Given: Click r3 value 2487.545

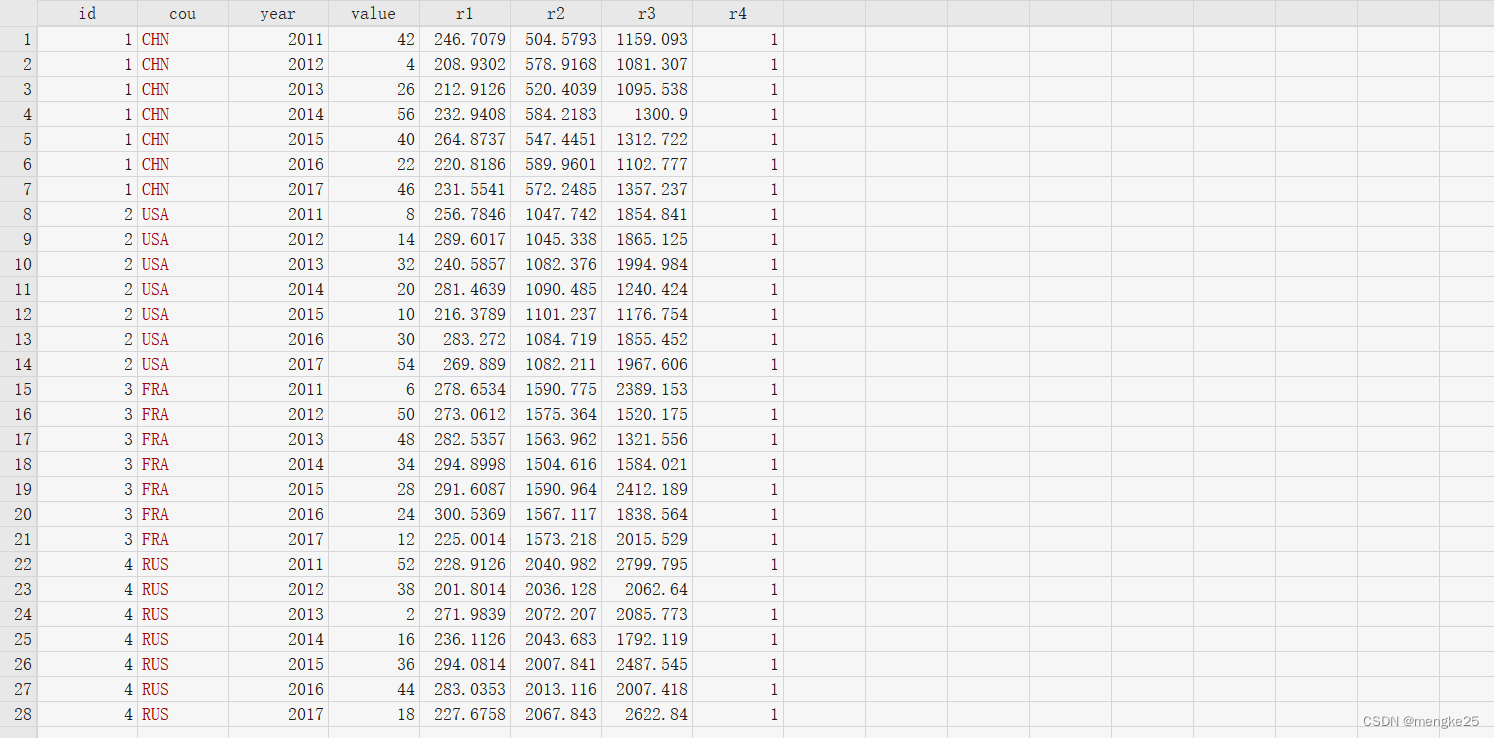Looking at the screenshot, I should click(x=647, y=664).
